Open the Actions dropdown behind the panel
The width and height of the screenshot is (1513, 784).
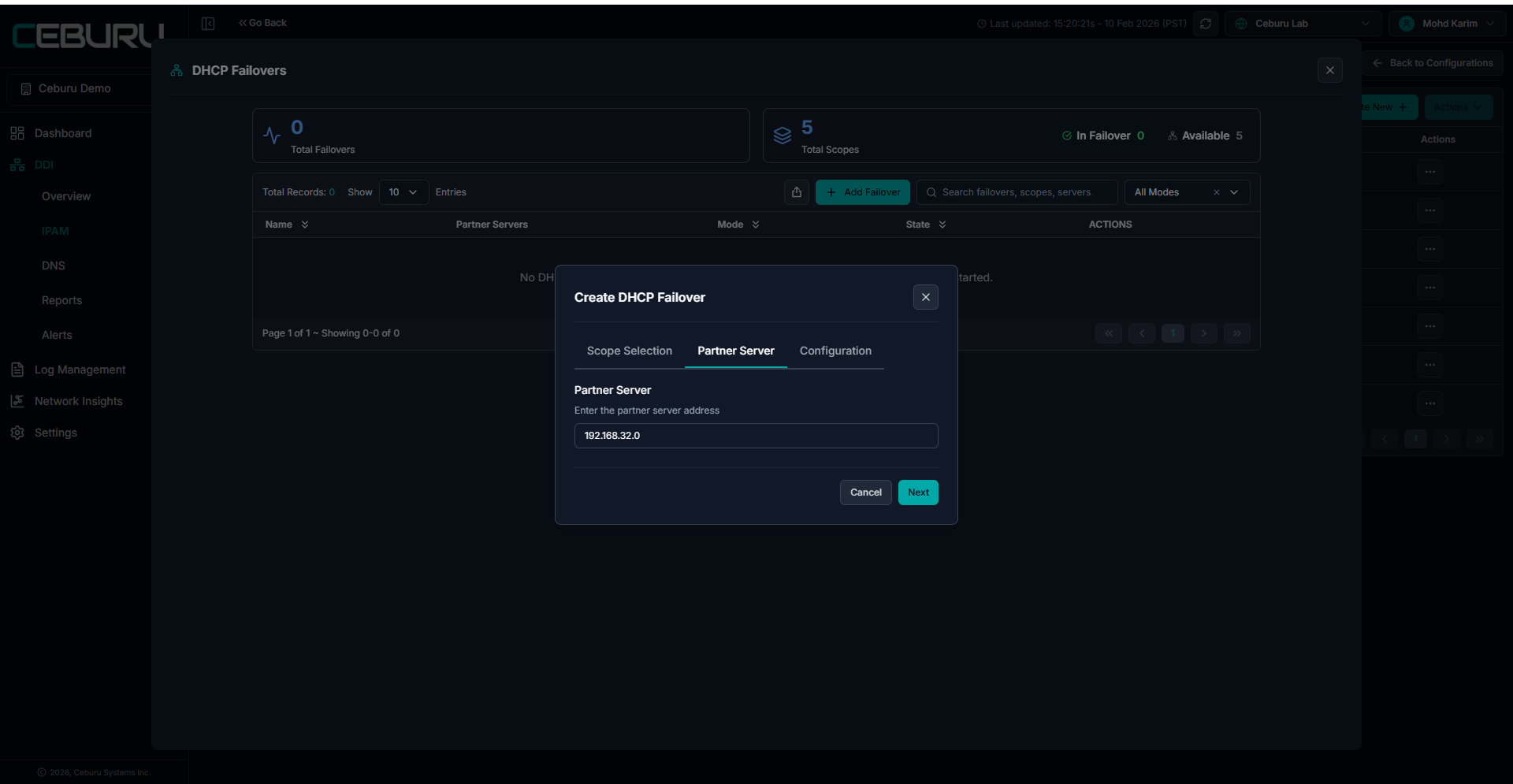tap(1458, 107)
